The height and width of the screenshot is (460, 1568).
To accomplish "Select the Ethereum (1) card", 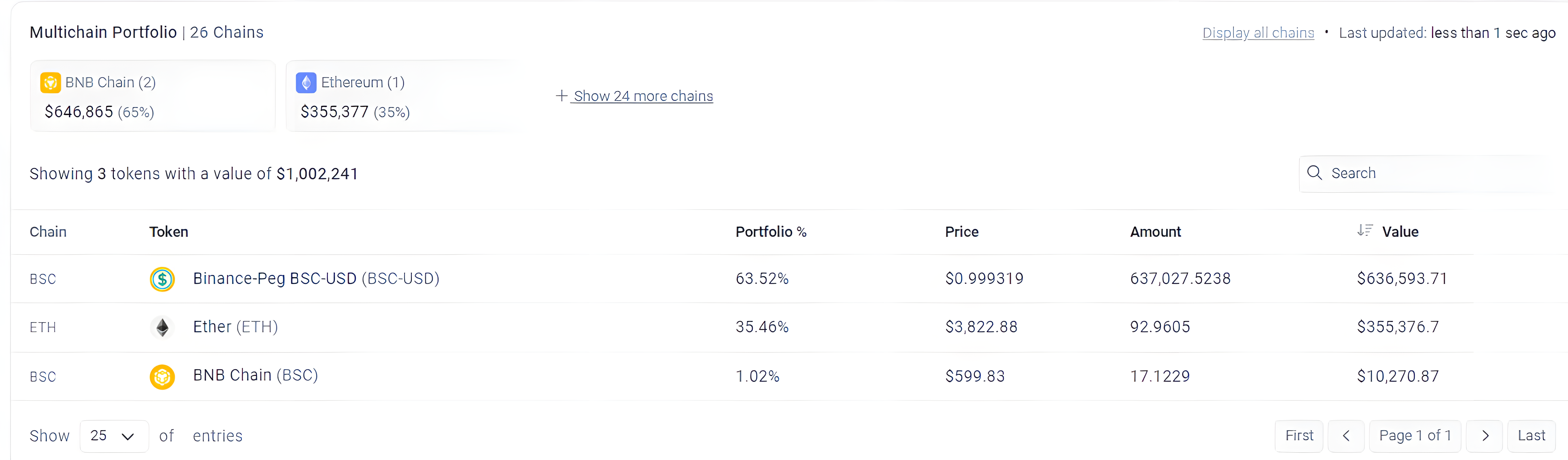I will [402, 96].
